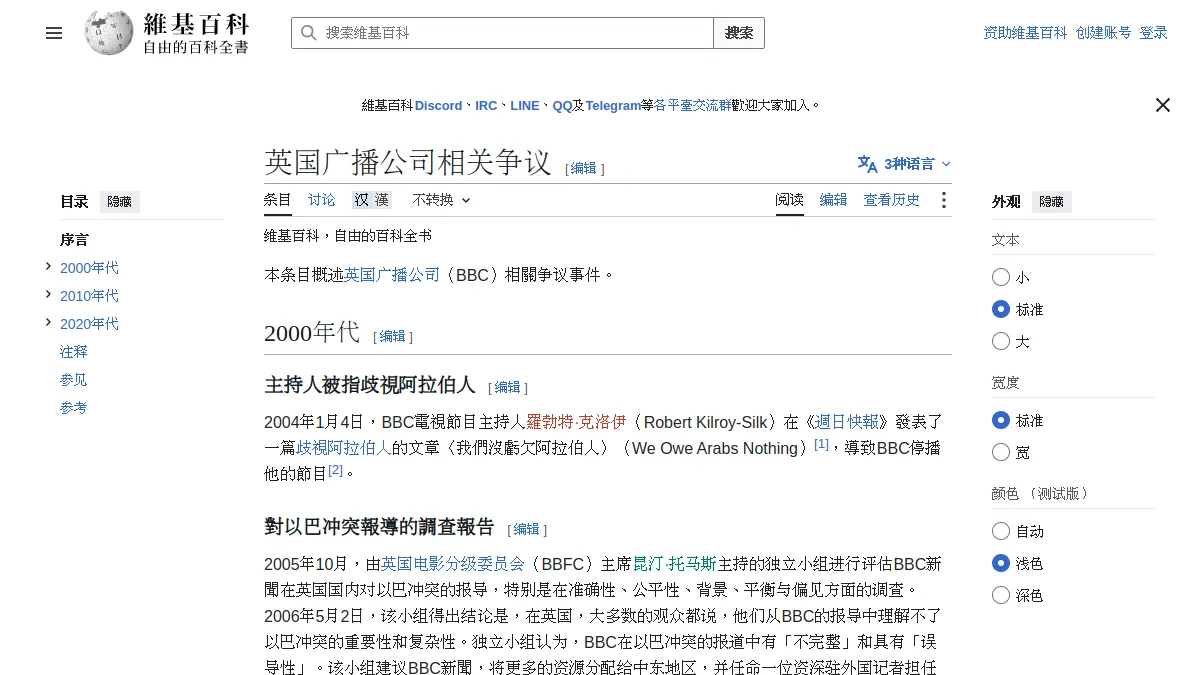This screenshot has width=1200, height=675.
Task: Open the 歧視阿拉伯人 link
Action: pyautogui.click(x=344, y=448)
